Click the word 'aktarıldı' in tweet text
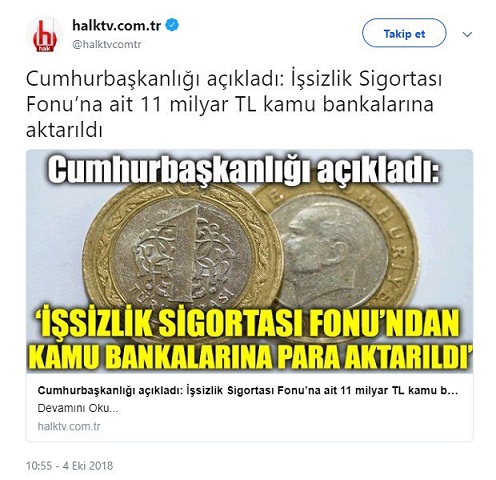Screen dimensions: 496x480 pyautogui.click(x=64, y=131)
